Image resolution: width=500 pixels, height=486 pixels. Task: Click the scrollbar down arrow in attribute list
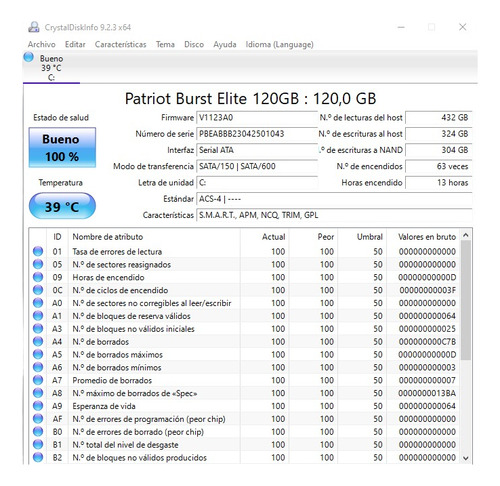coord(466,458)
